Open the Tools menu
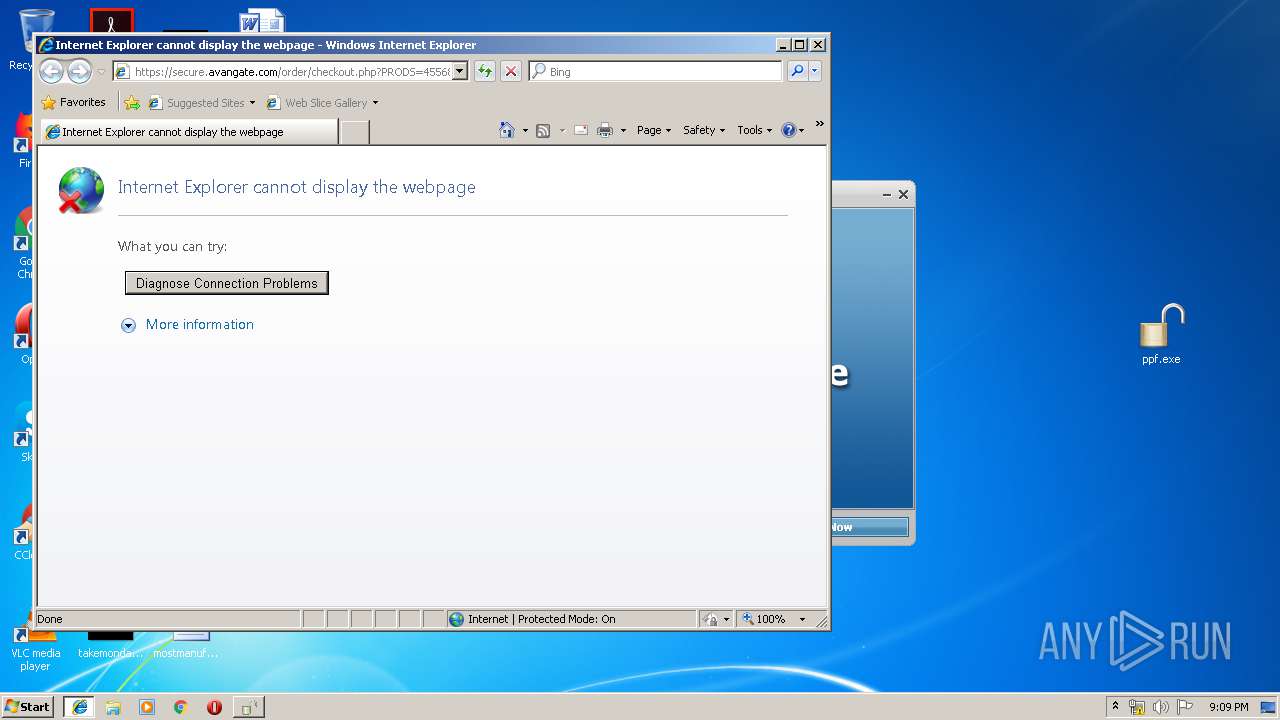Viewport: 1280px width, 720px height. pos(755,130)
